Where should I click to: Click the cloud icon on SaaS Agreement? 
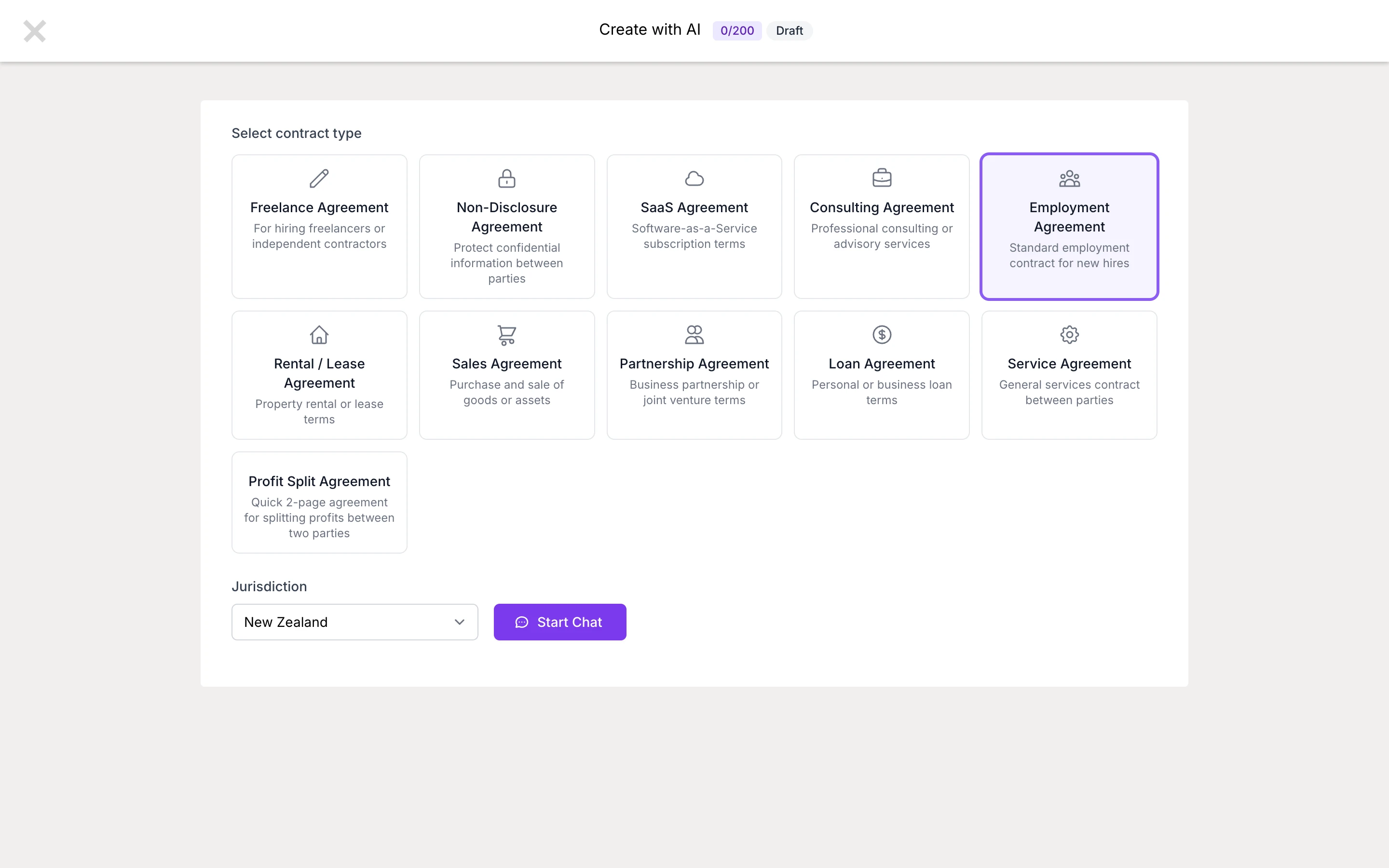pyautogui.click(x=694, y=178)
